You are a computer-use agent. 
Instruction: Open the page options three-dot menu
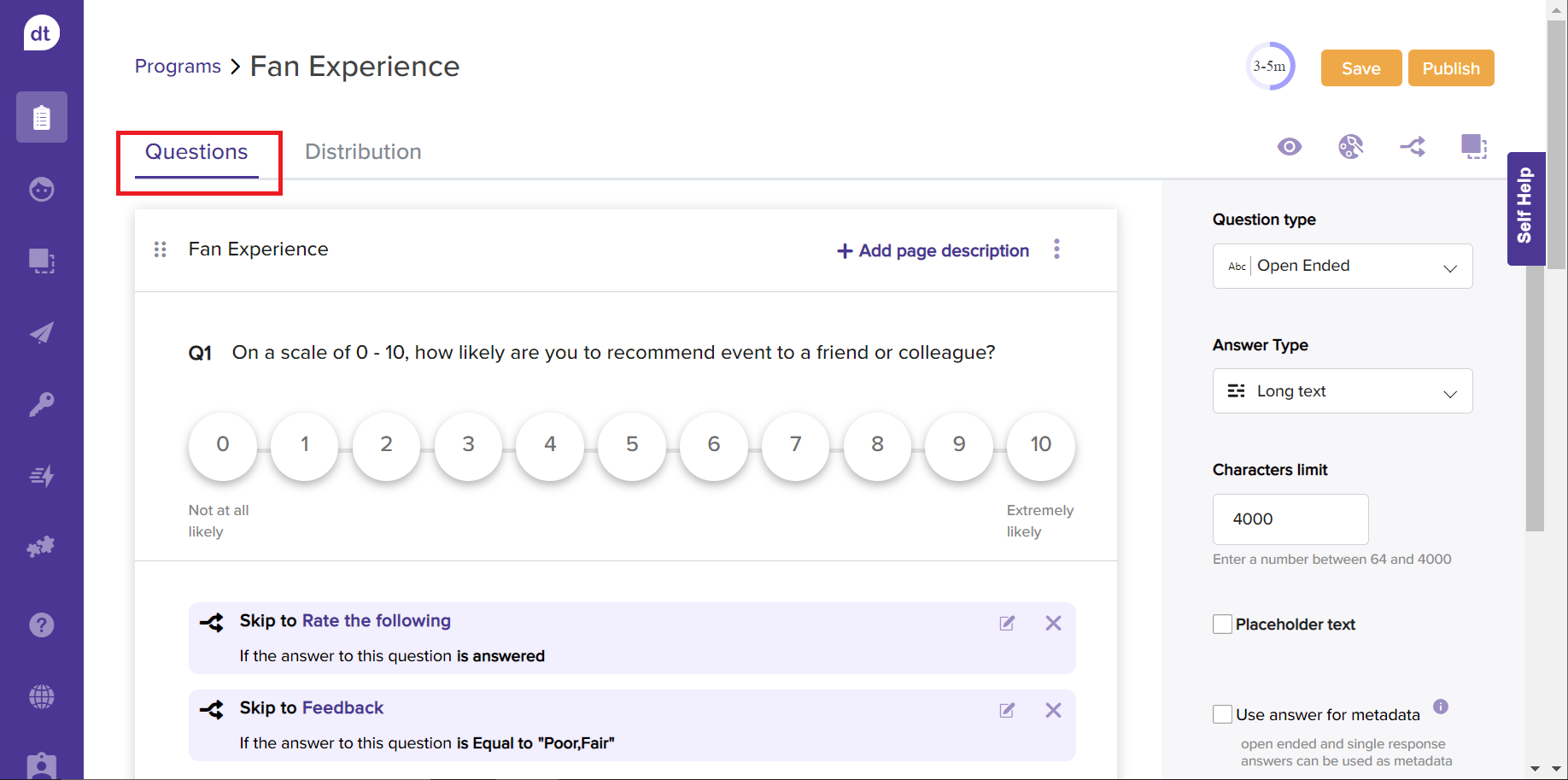[x=1056, y=249]
